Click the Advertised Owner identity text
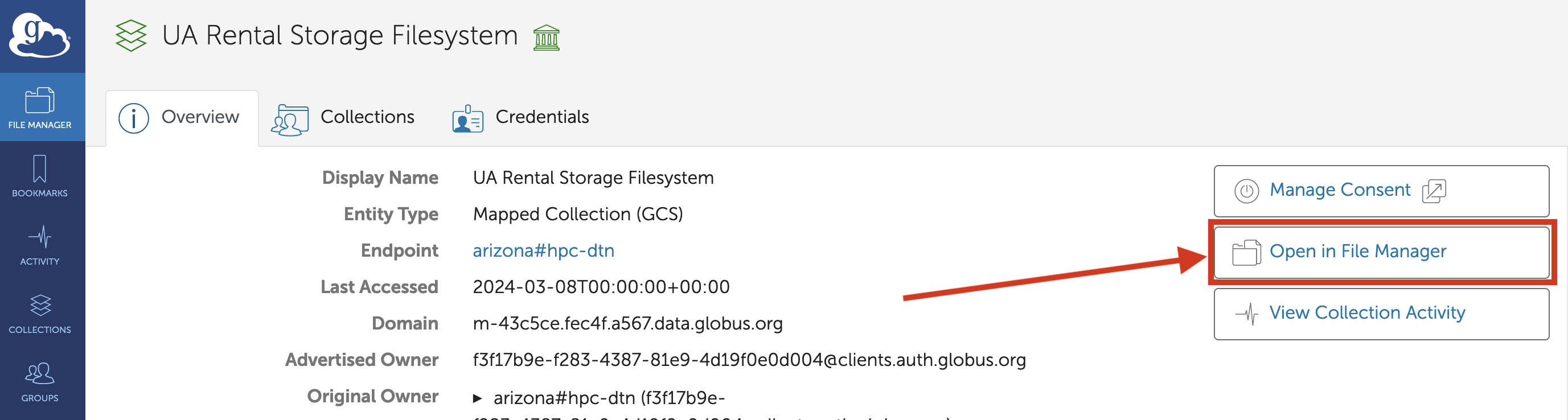The height and width of the screenshot is (420, 1568). pyautogui.click(x=749, y=360)
